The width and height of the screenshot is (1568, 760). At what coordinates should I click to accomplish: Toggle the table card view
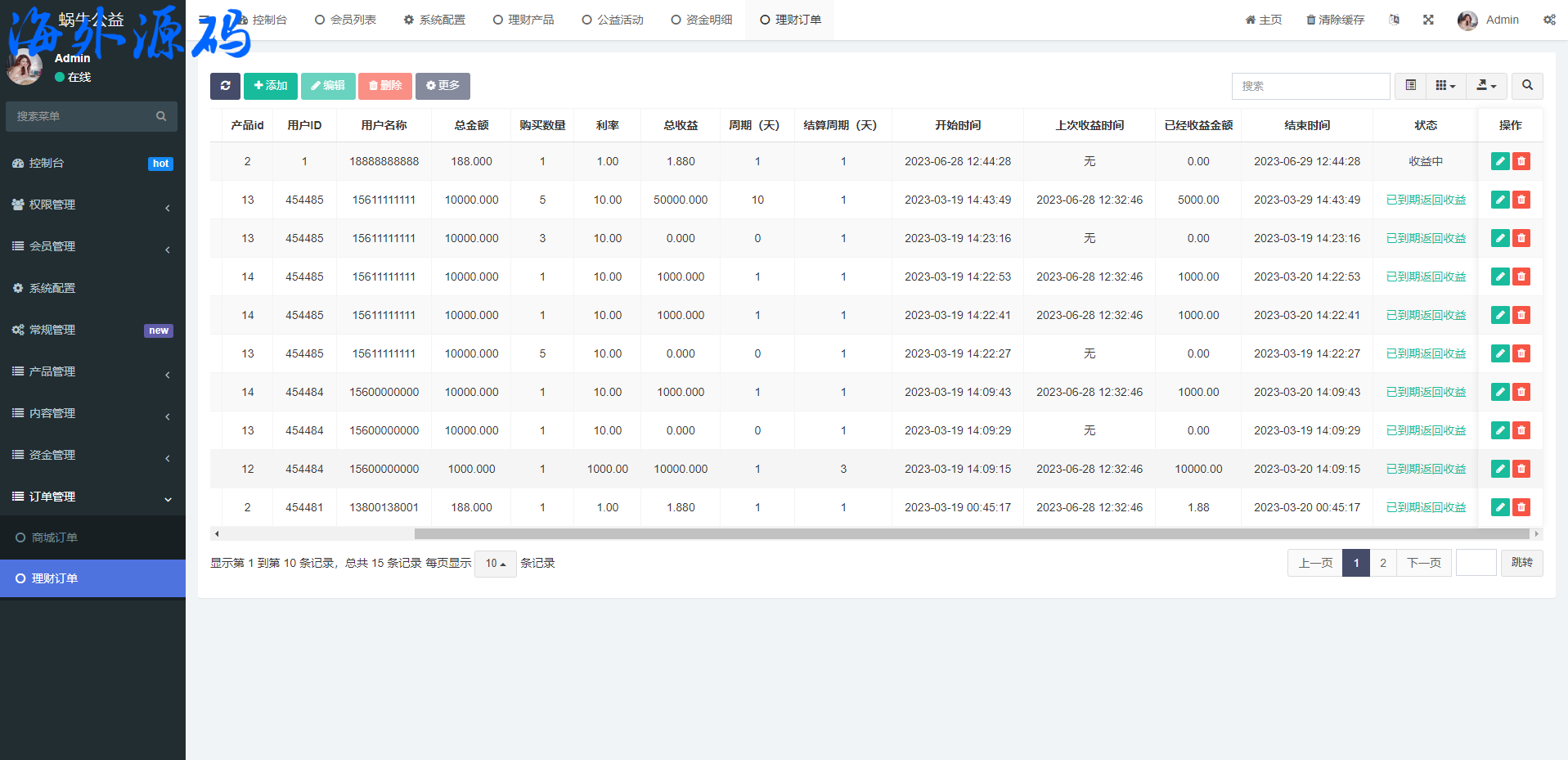tap(1410, 86)
